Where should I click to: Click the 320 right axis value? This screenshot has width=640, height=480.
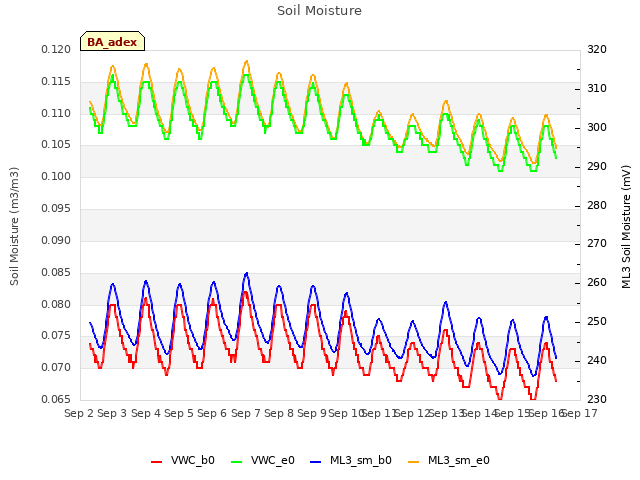pyautogui.click(x=597, y=49)
